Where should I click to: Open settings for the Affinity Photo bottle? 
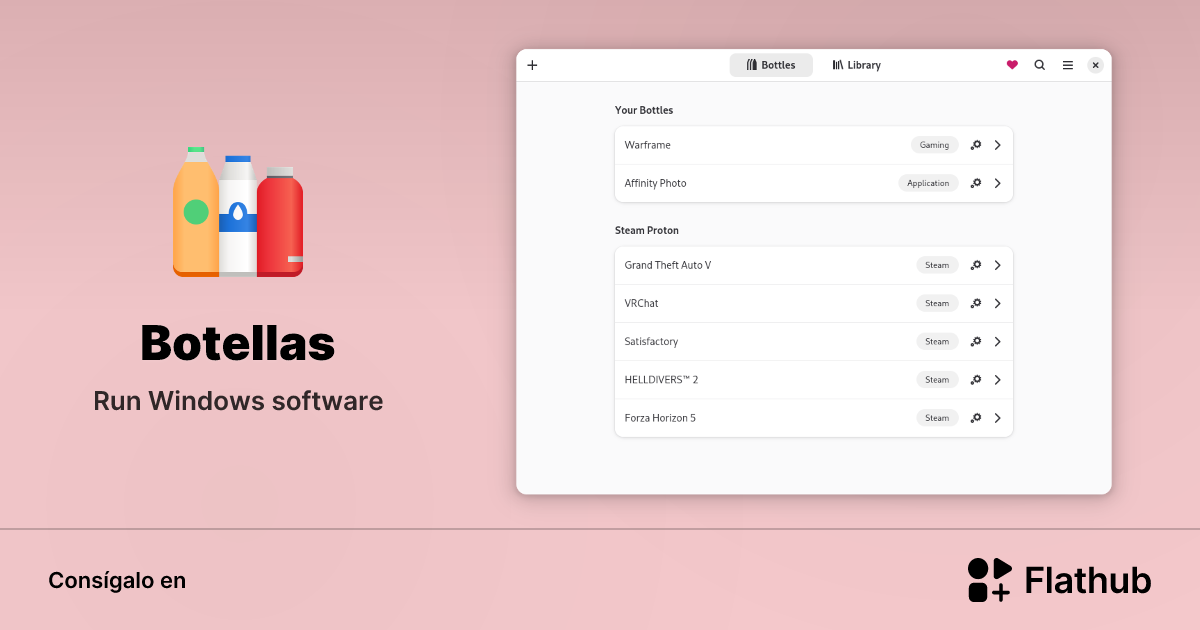tap(976, 183)
